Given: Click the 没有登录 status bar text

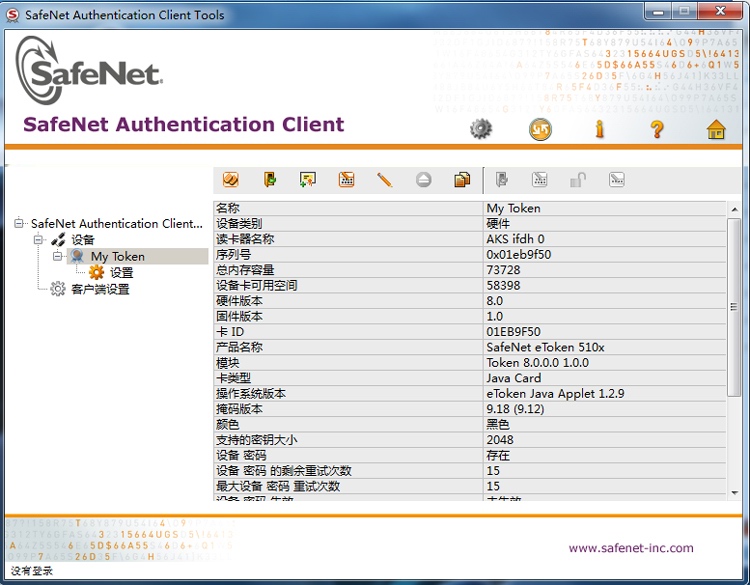Looking at the screenshot, I should coord(32,570).
